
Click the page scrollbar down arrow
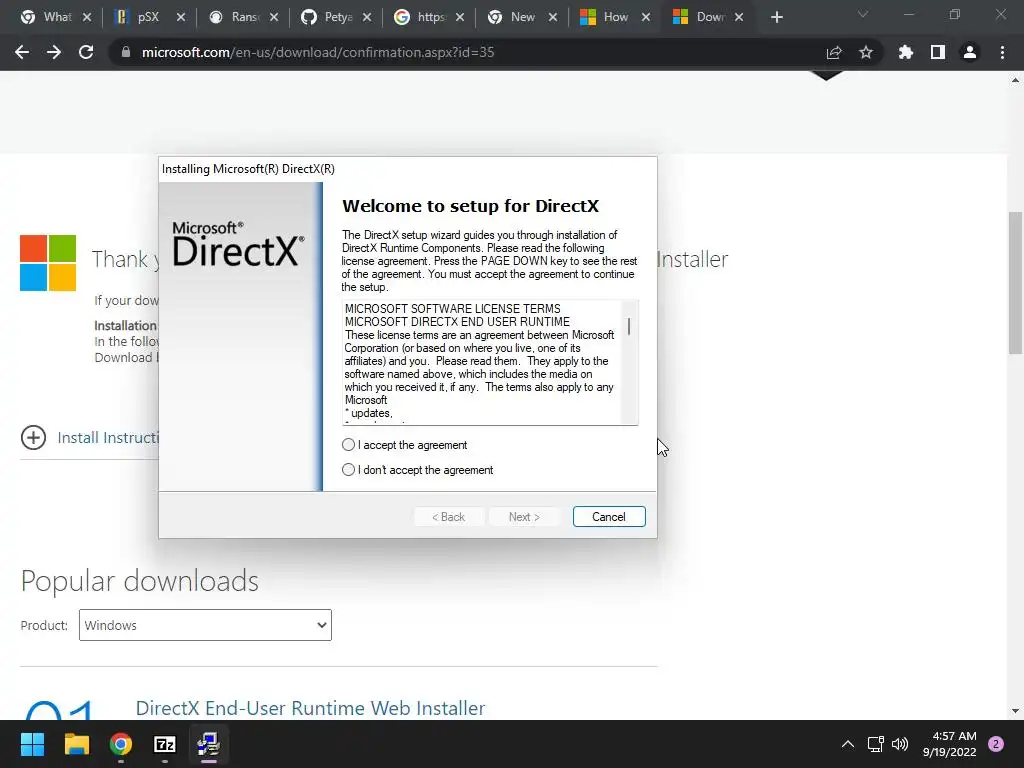pos(1015,711)
